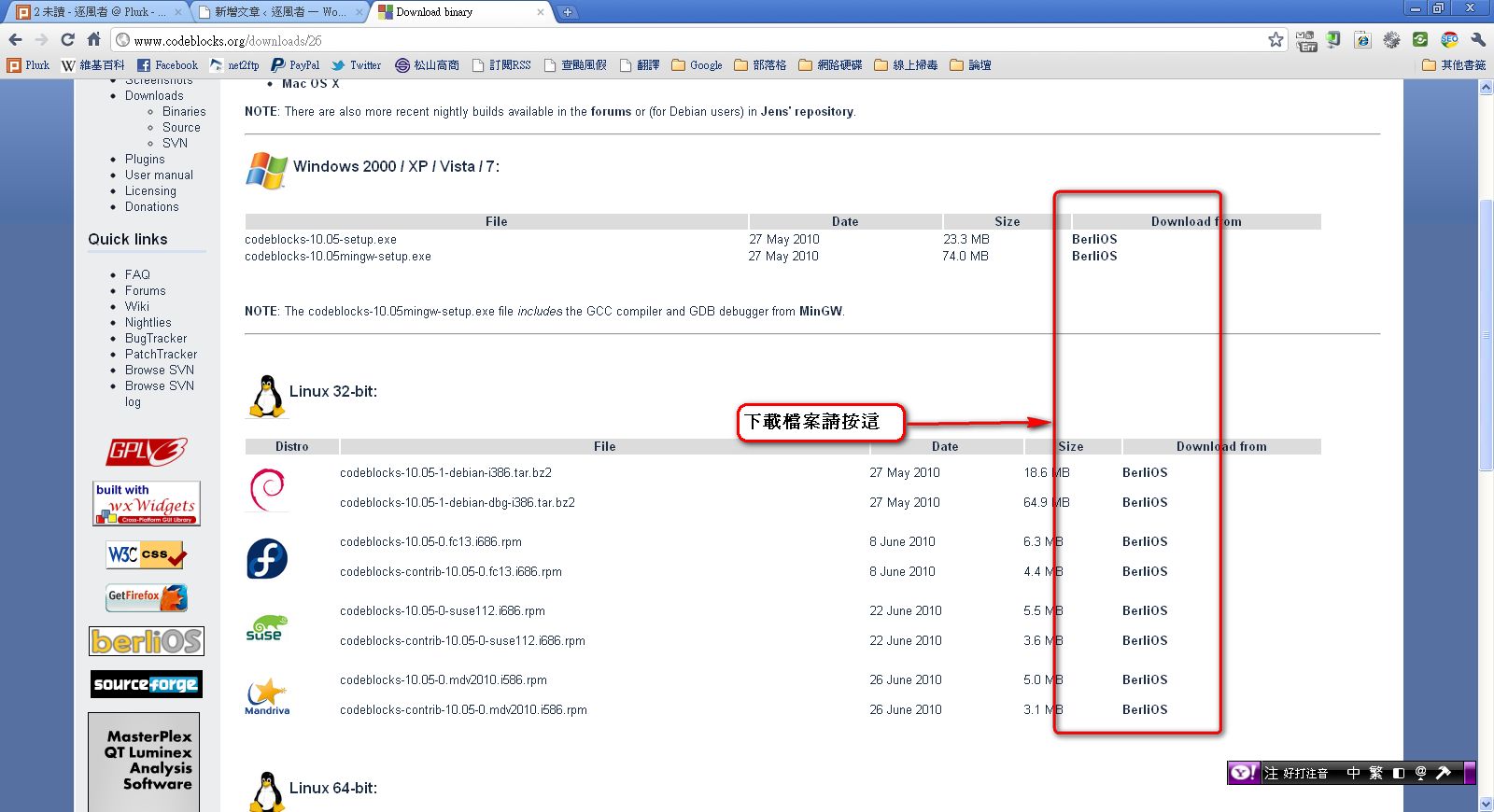This screenshot has height=812, width=1494.
Task: Expand the 線上掃毒 bookmarks folder
Action: click(906, 64)
